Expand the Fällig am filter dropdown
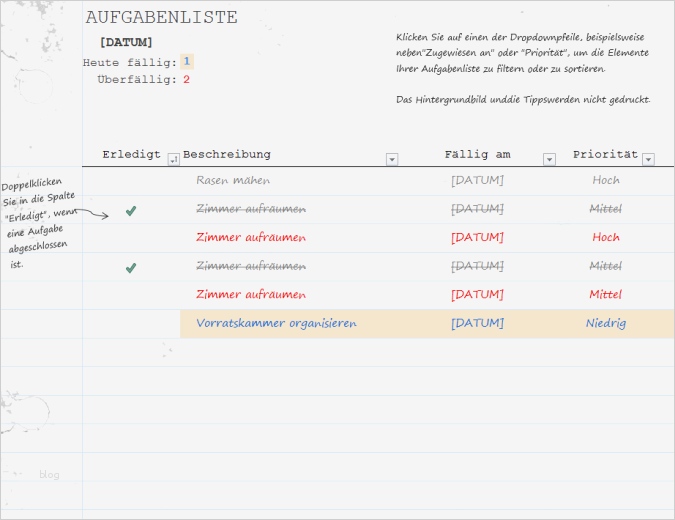675x520 pixels. coord(549,159)
